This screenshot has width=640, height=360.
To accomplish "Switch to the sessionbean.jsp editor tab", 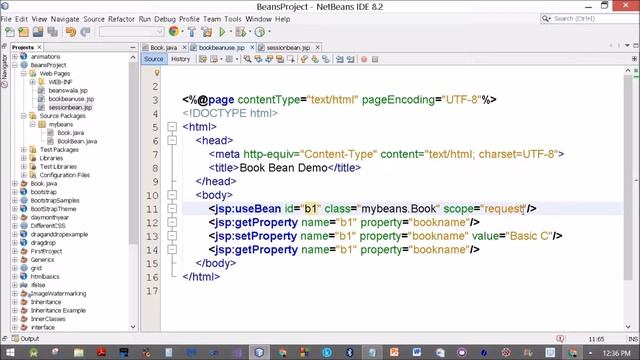I will point(288,48).
